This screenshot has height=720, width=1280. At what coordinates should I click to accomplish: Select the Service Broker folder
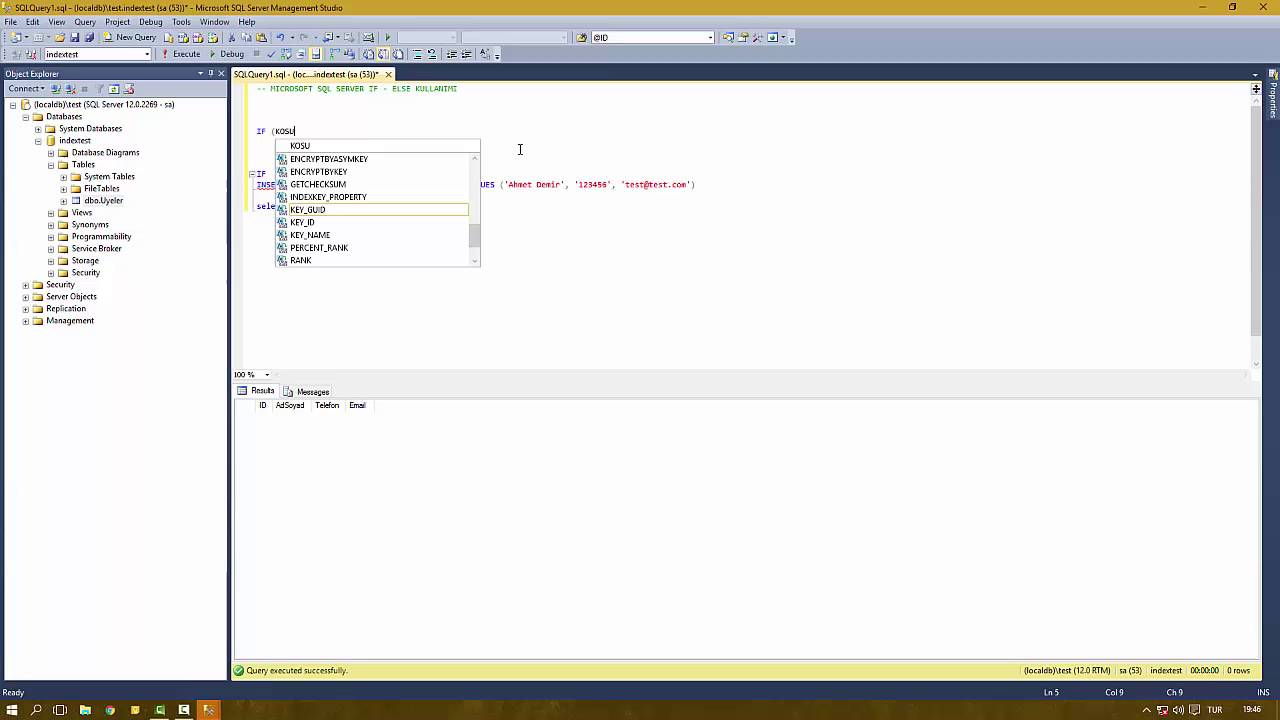click(96, 249)
